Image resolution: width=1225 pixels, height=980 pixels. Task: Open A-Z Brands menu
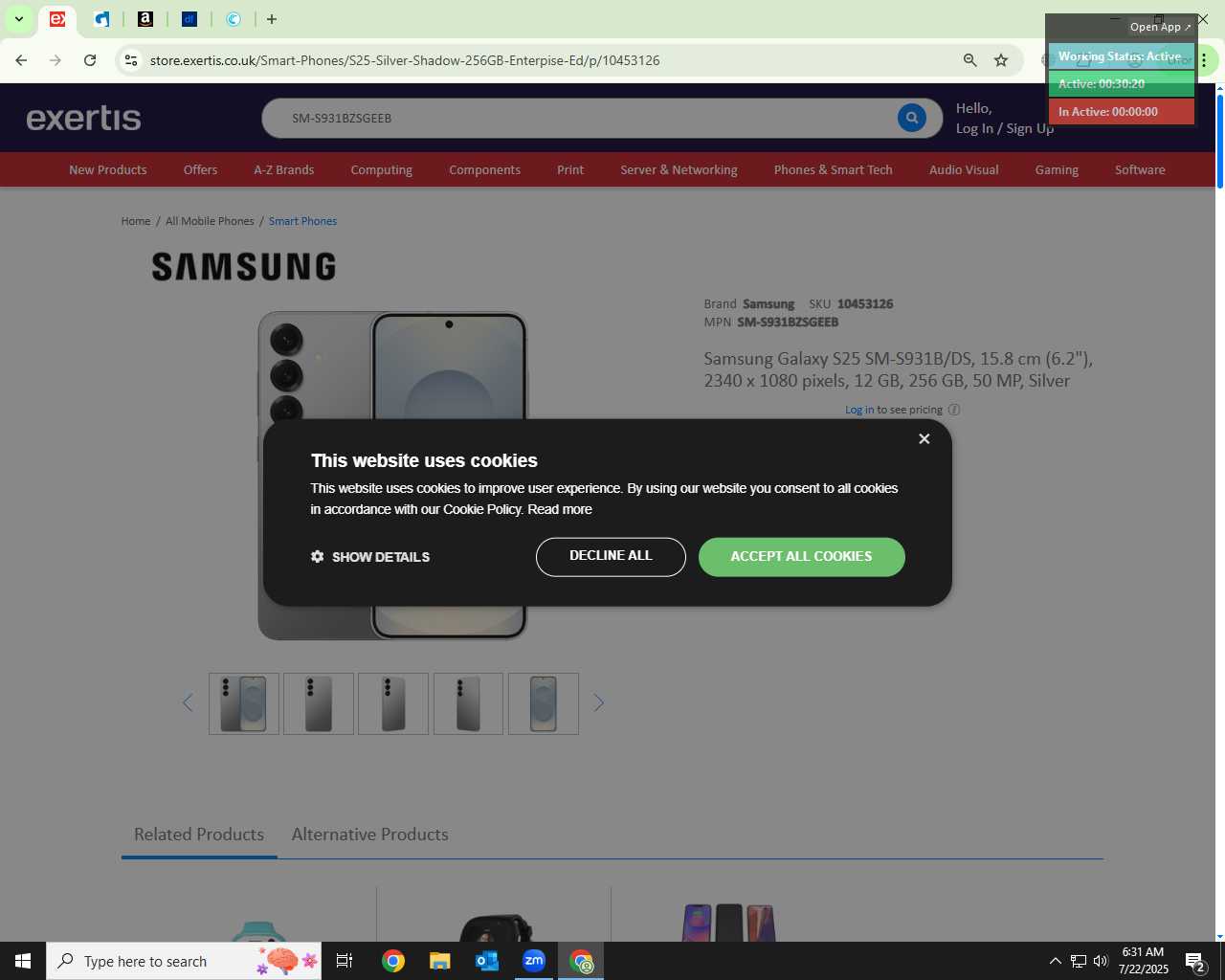tap(283, 169)
